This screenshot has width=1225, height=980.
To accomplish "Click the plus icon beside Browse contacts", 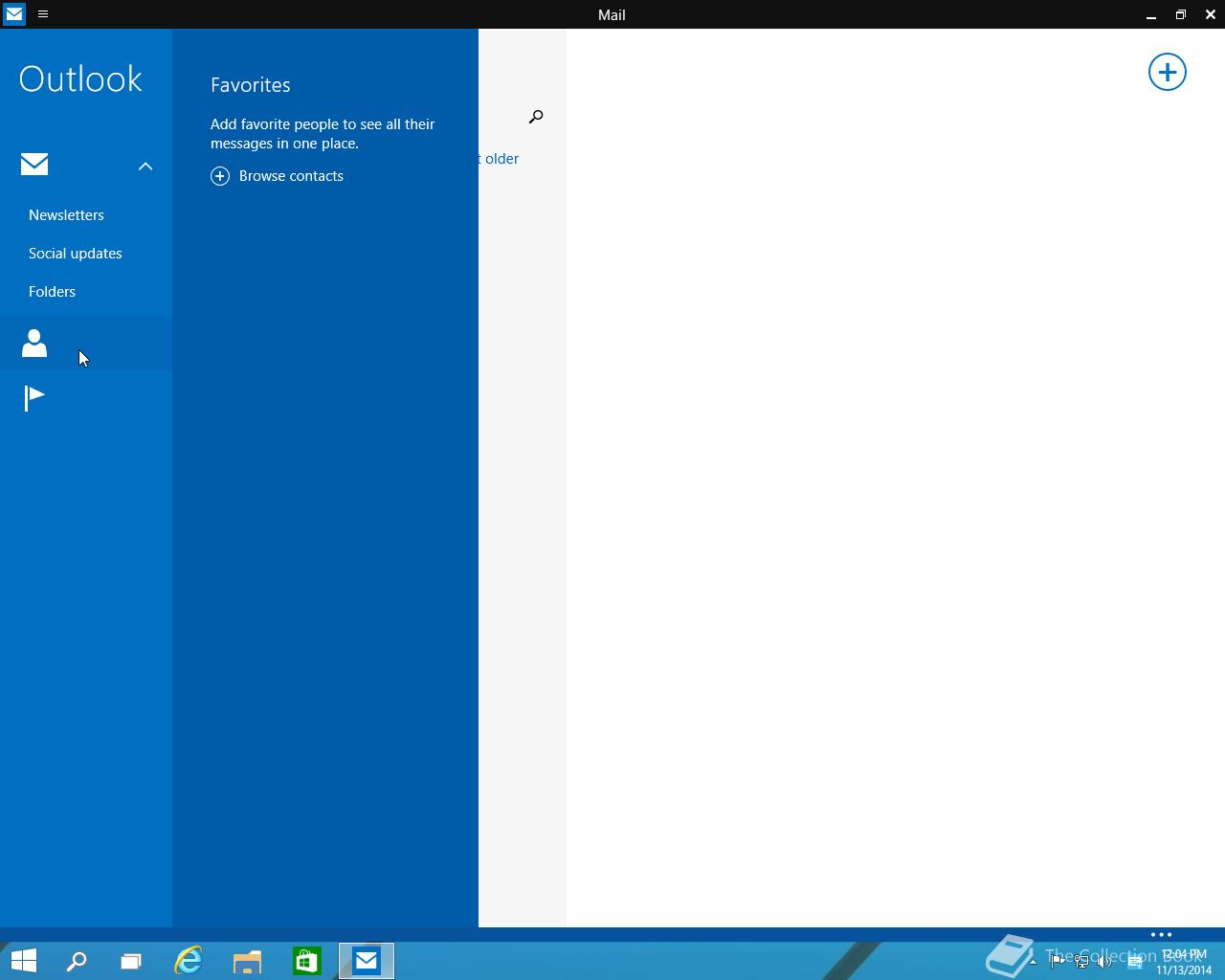I will 220,176.
